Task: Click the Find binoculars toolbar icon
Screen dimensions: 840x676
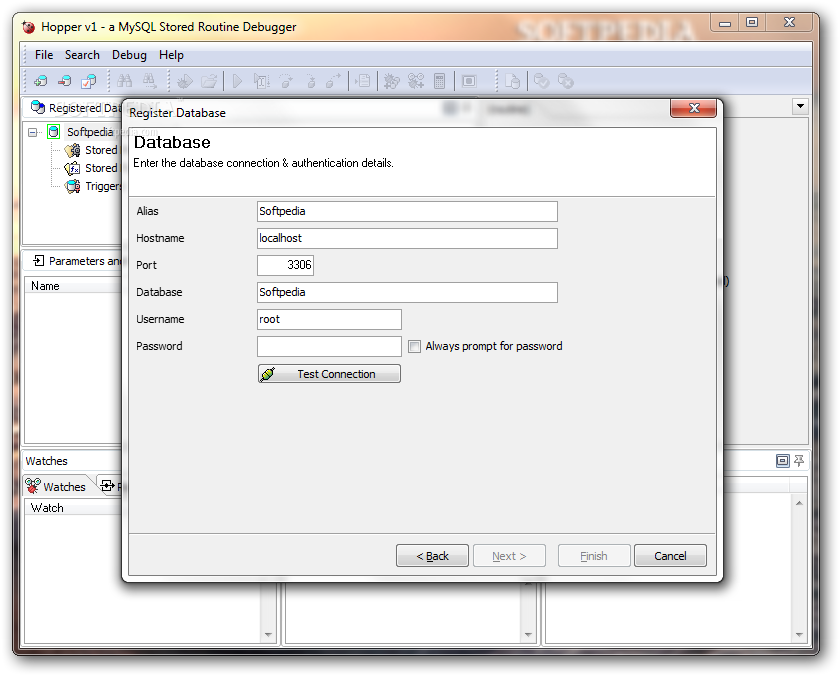Action: 125,81
